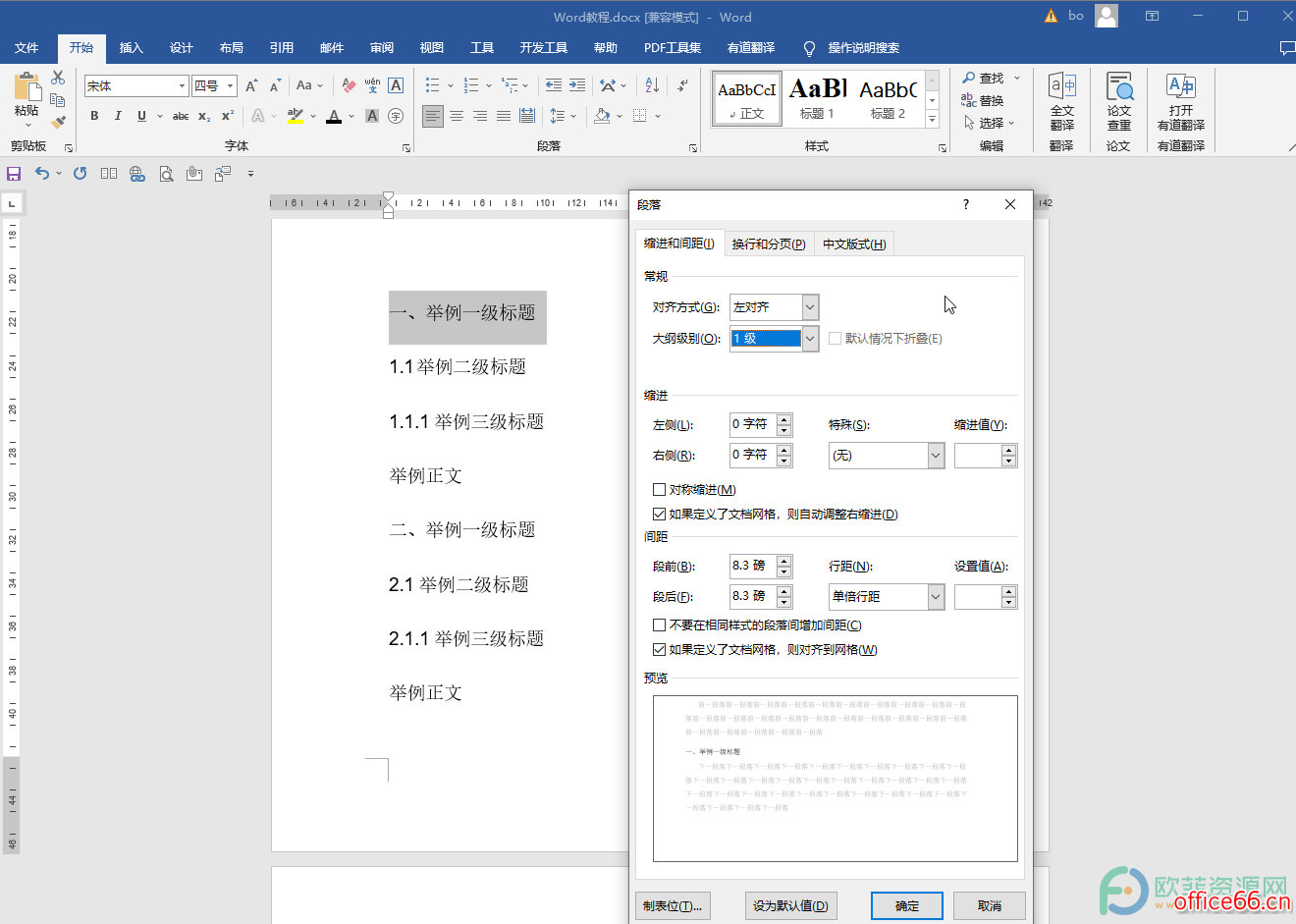Apply superscript formatting
Screen dimensions: 1296x924
coord(227,116)
